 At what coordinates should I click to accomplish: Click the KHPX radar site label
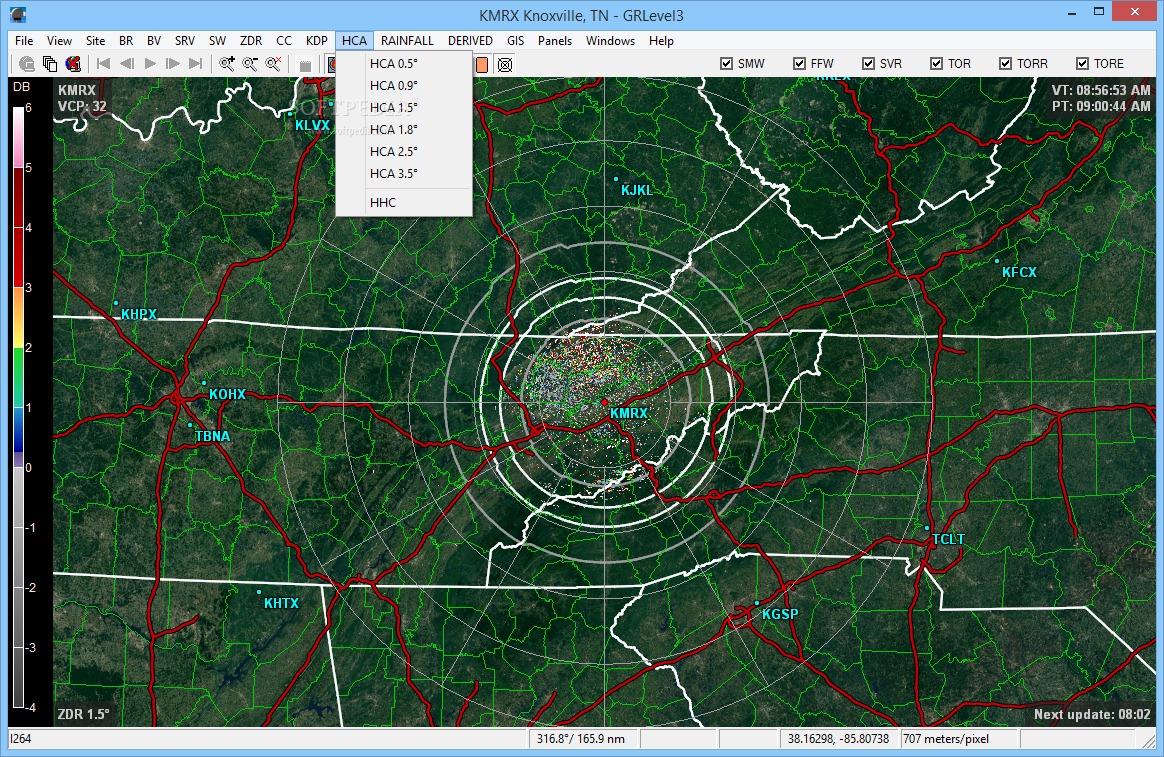click(139, 314)
